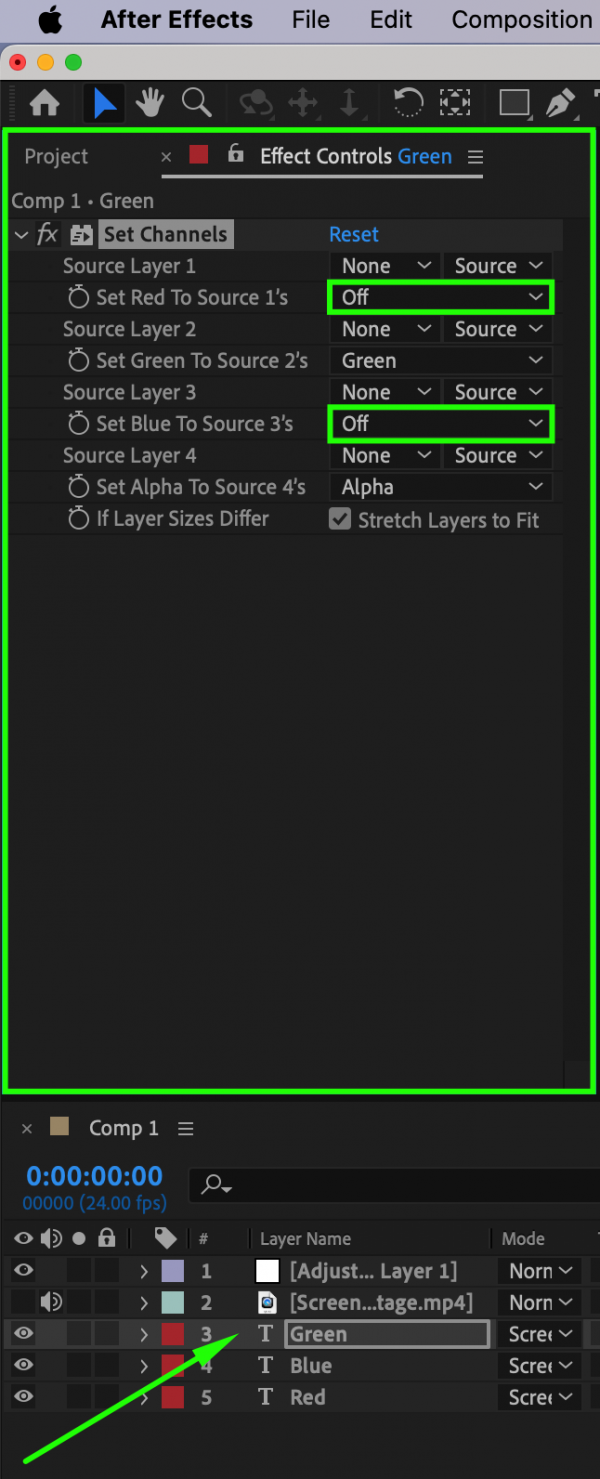This screenshot has width=600, height=1479.
Task: Hide the Blue layer with its eye icon
Action: coord(23,1365)
